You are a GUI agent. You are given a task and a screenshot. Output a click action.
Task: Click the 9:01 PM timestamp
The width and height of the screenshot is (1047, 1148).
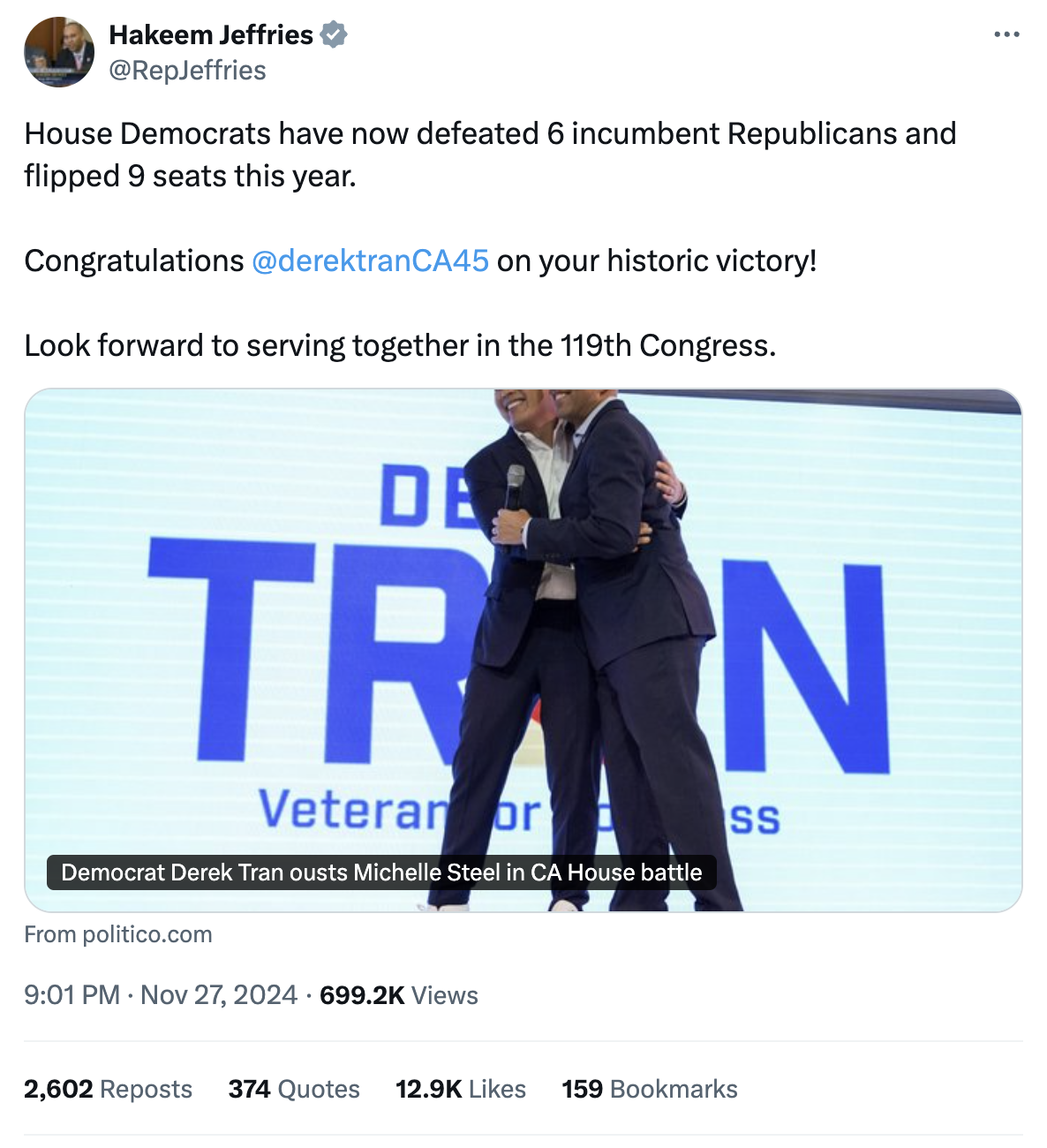tap(72, 995)
